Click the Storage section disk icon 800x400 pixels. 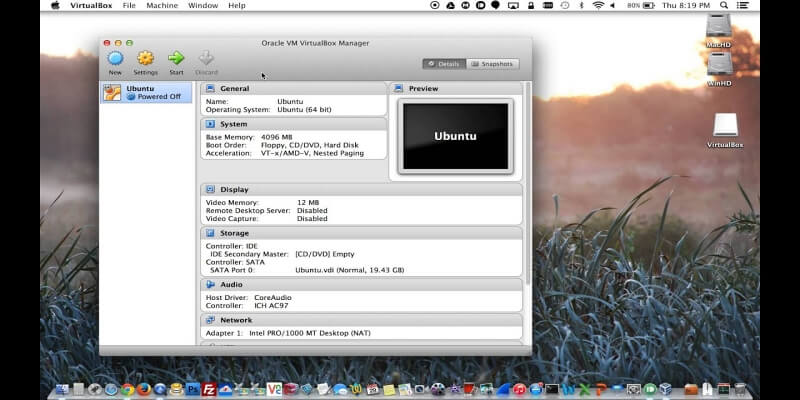pos(210,233)
